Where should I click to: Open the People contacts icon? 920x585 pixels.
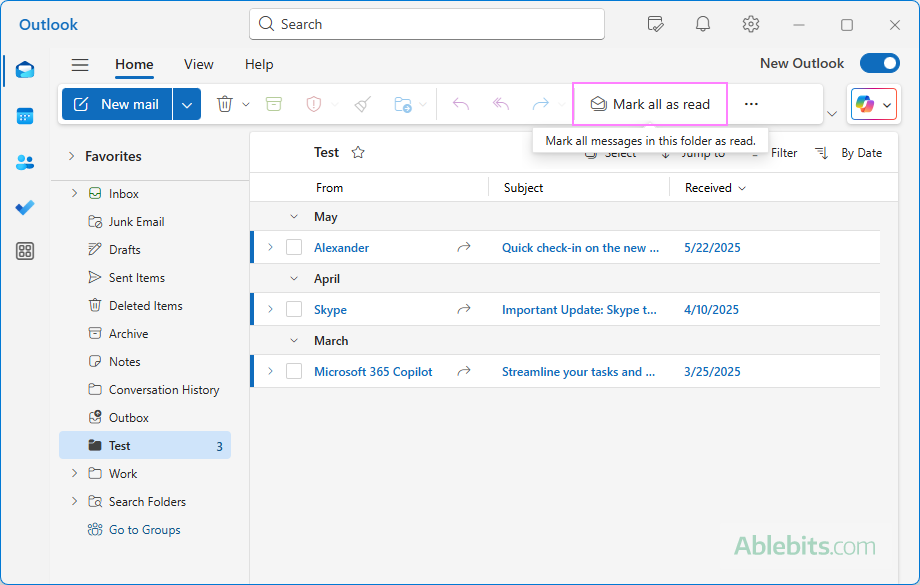[x=25, y=162]
